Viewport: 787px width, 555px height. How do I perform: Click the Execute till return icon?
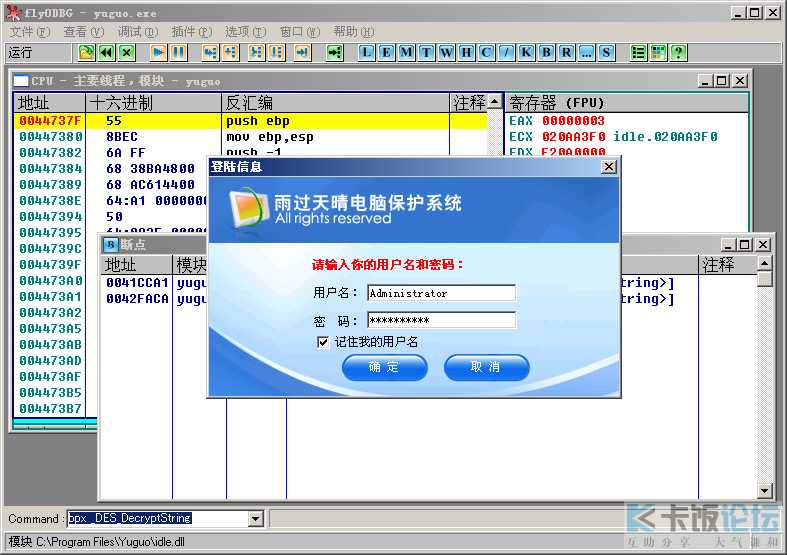click(x=302, y=52)
